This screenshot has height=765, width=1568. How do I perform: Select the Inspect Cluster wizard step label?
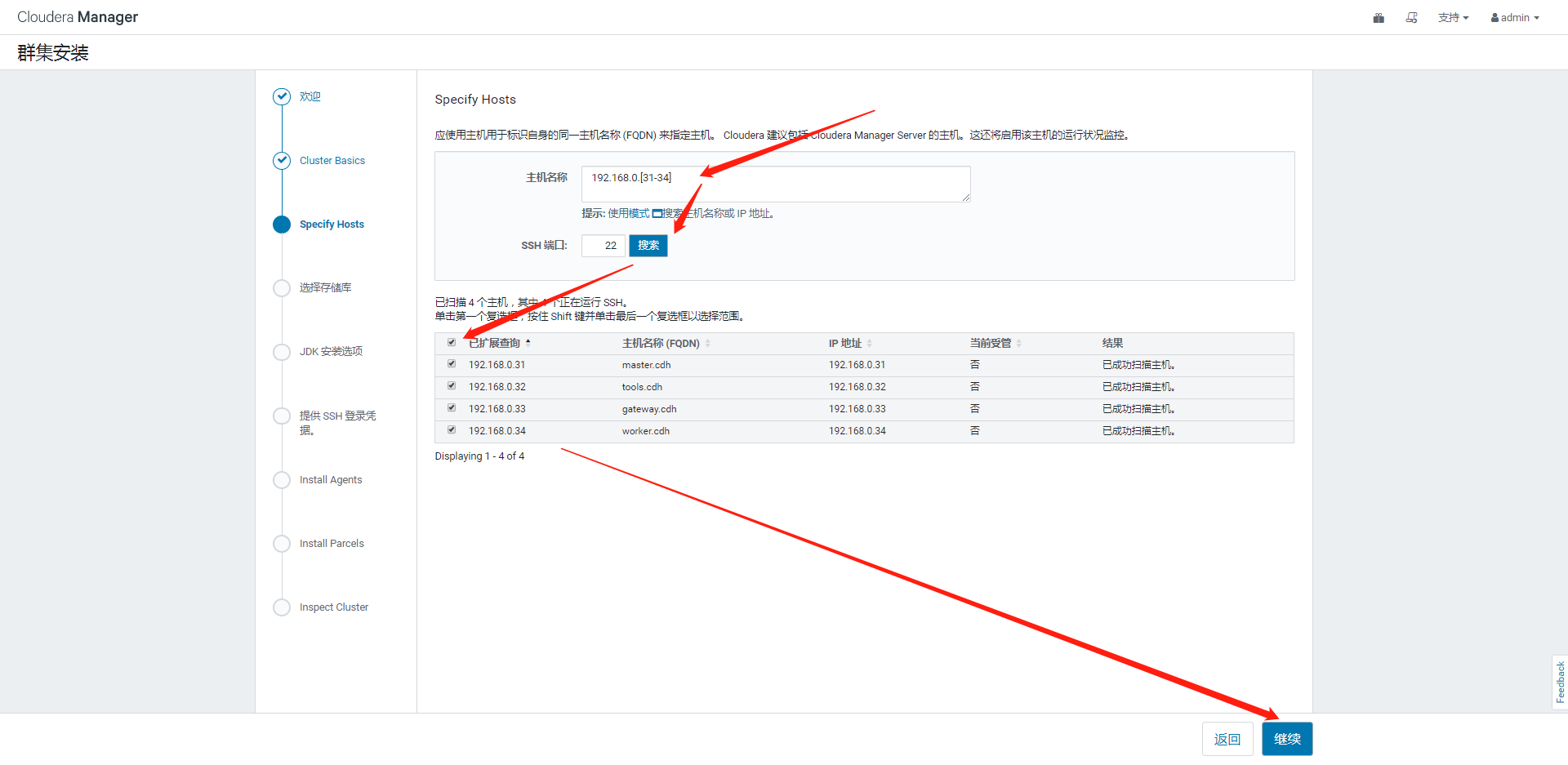pos(334,607)
